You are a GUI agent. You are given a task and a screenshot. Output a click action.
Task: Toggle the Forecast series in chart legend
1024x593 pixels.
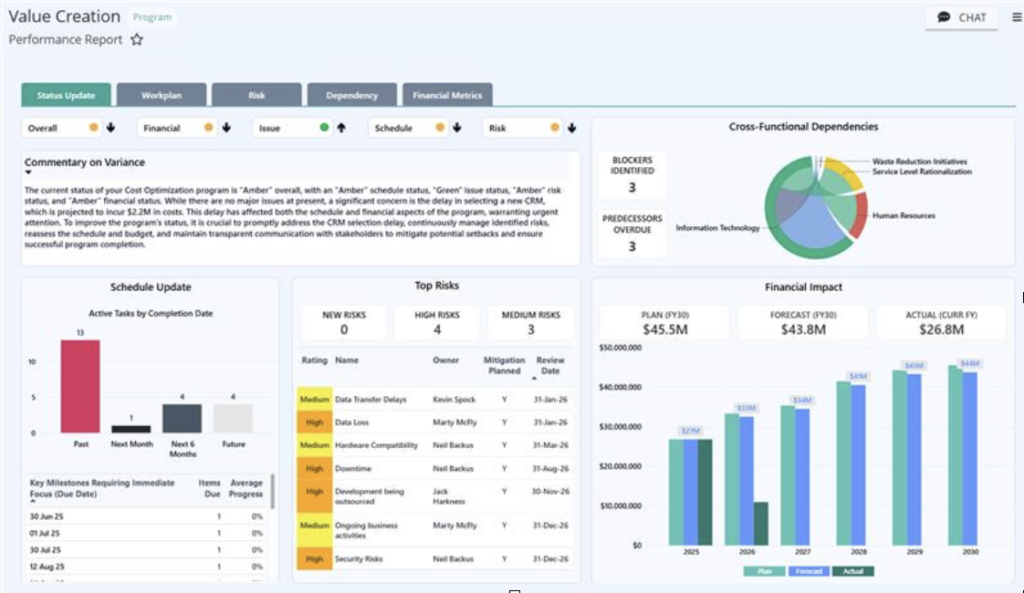click(x=809, y=571)
